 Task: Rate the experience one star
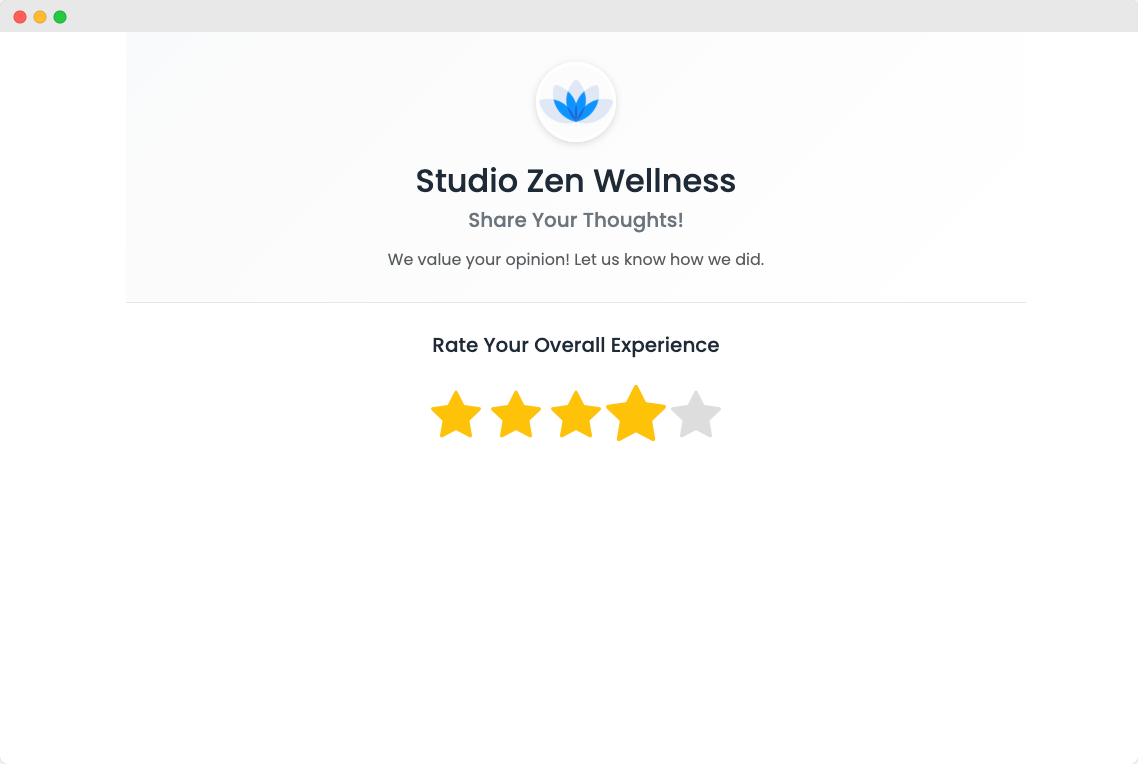(456, 415)
